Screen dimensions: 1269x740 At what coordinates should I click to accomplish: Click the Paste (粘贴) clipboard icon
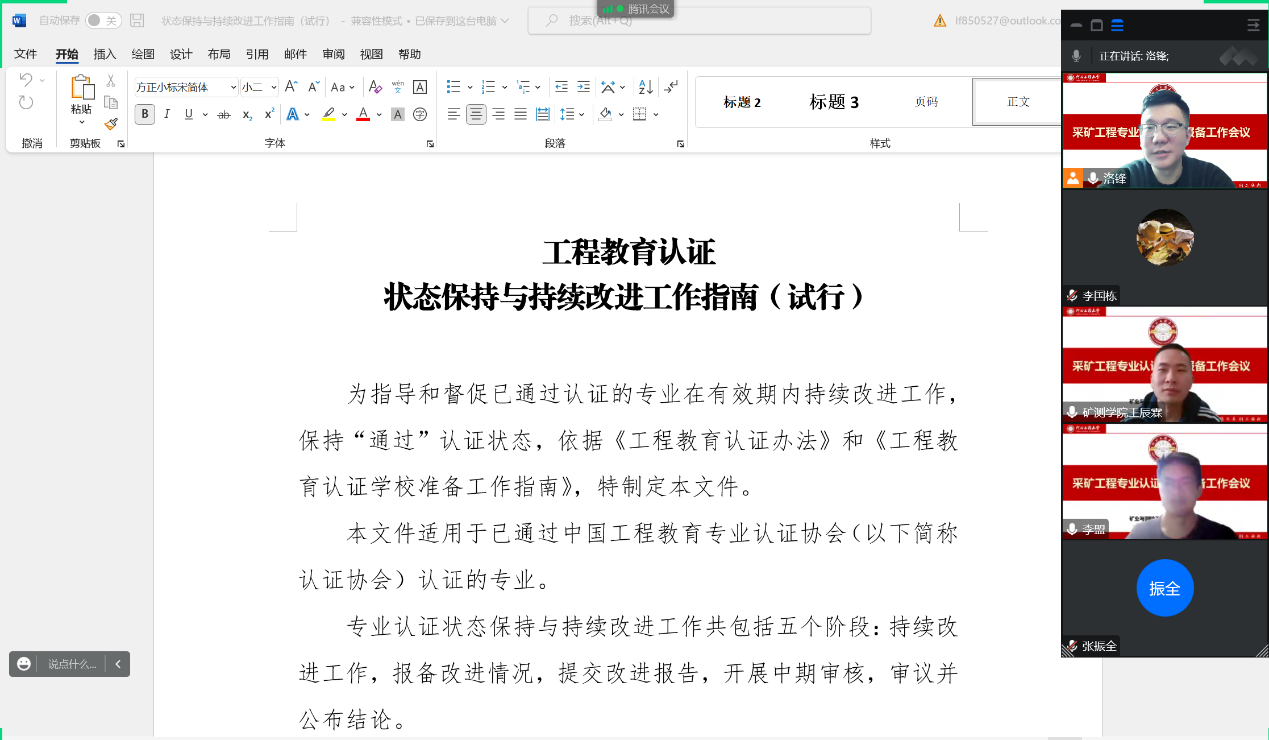[81, 88]
